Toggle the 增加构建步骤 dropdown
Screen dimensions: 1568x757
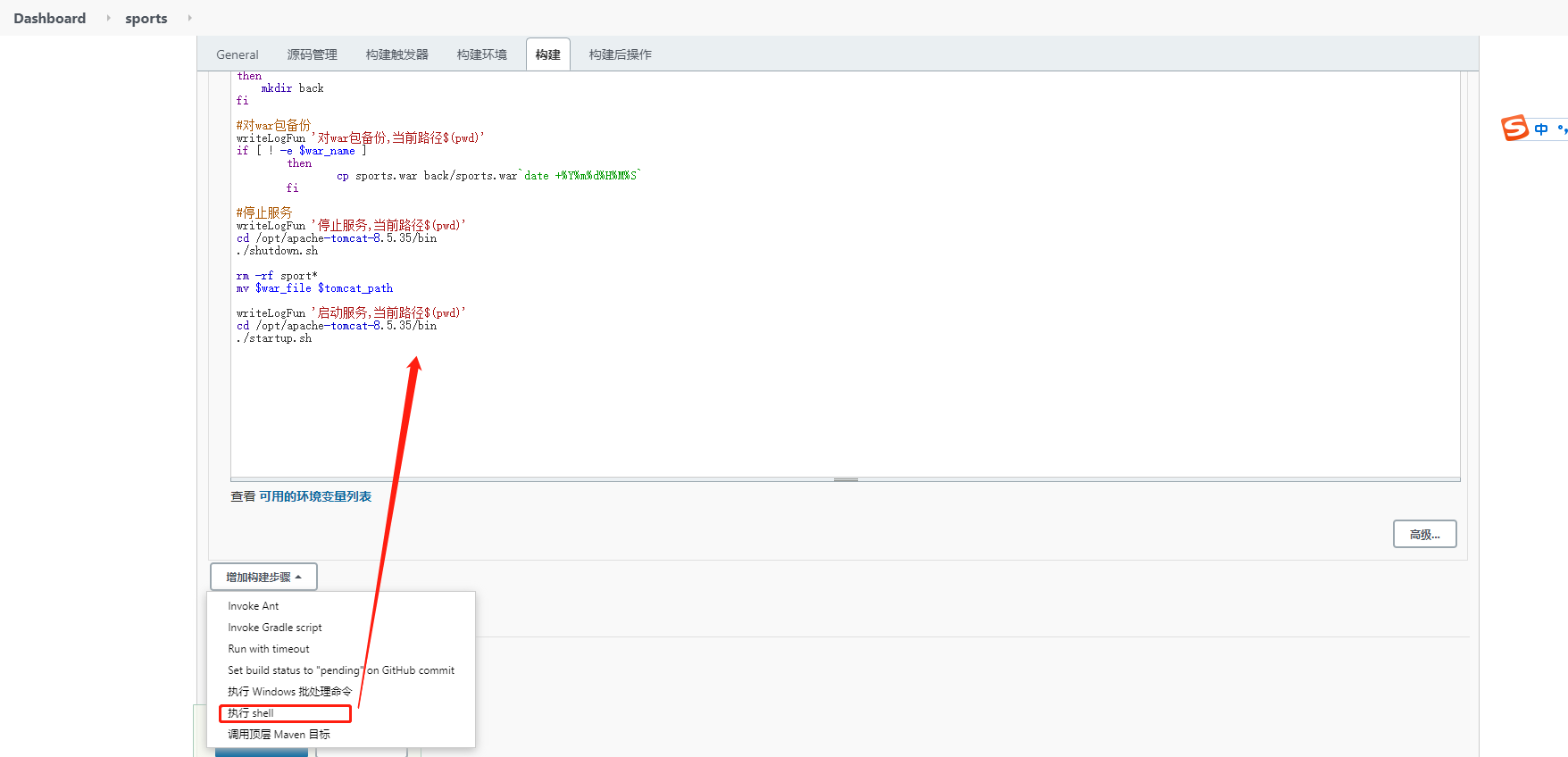pyautogui.click(x=263, y=577)
